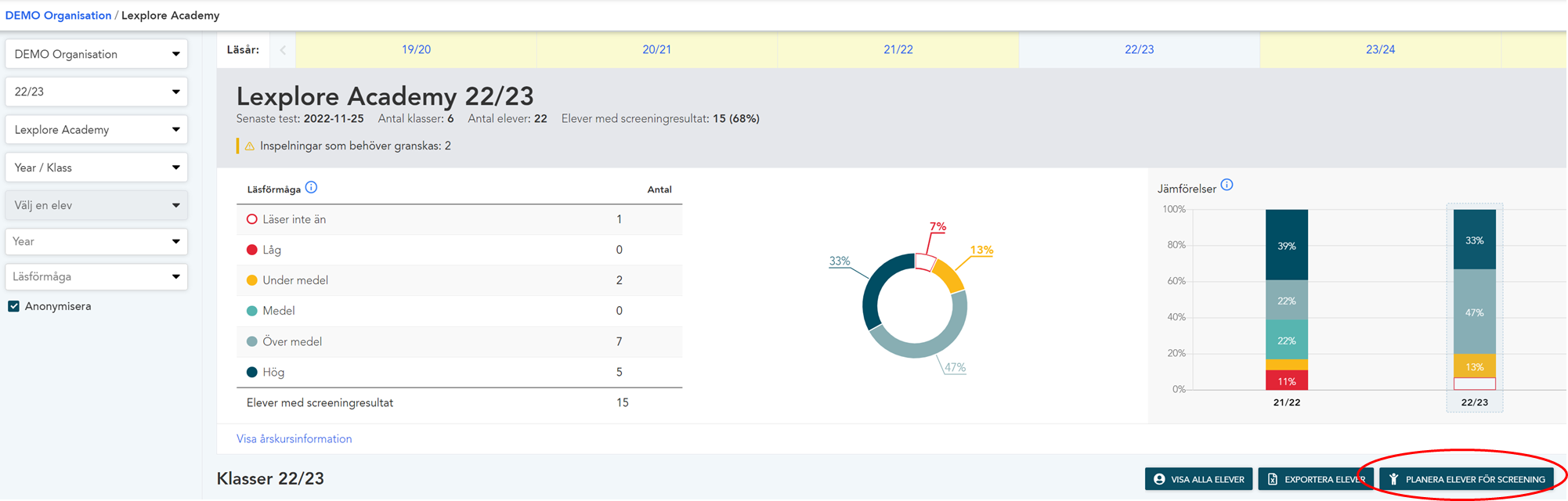Select the 20/21 Läsår tab
This screenshot has width=1568, height=501.
pos(656,49)
